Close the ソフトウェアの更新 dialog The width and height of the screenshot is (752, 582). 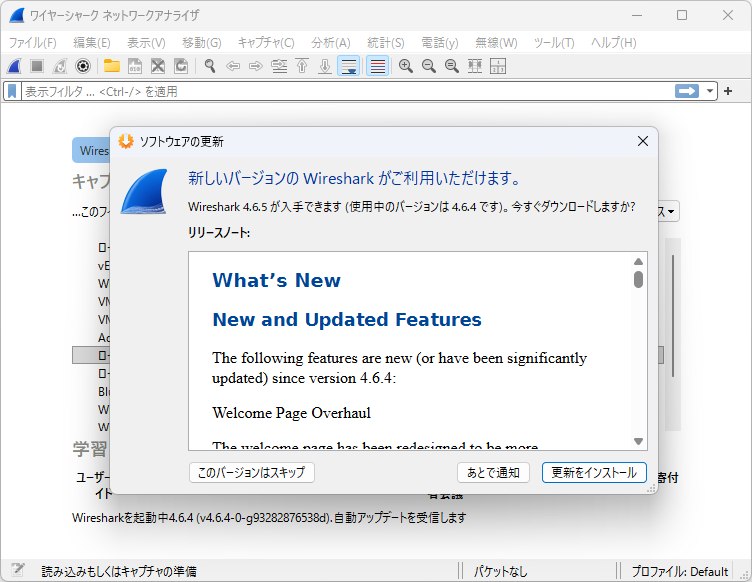pos(643,141)
